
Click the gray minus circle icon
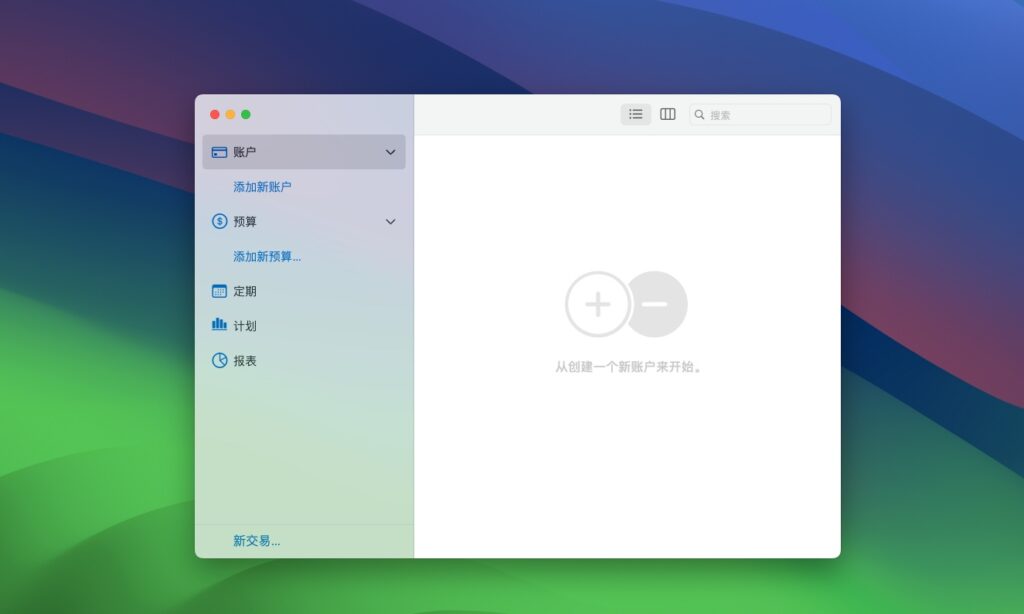657,304
